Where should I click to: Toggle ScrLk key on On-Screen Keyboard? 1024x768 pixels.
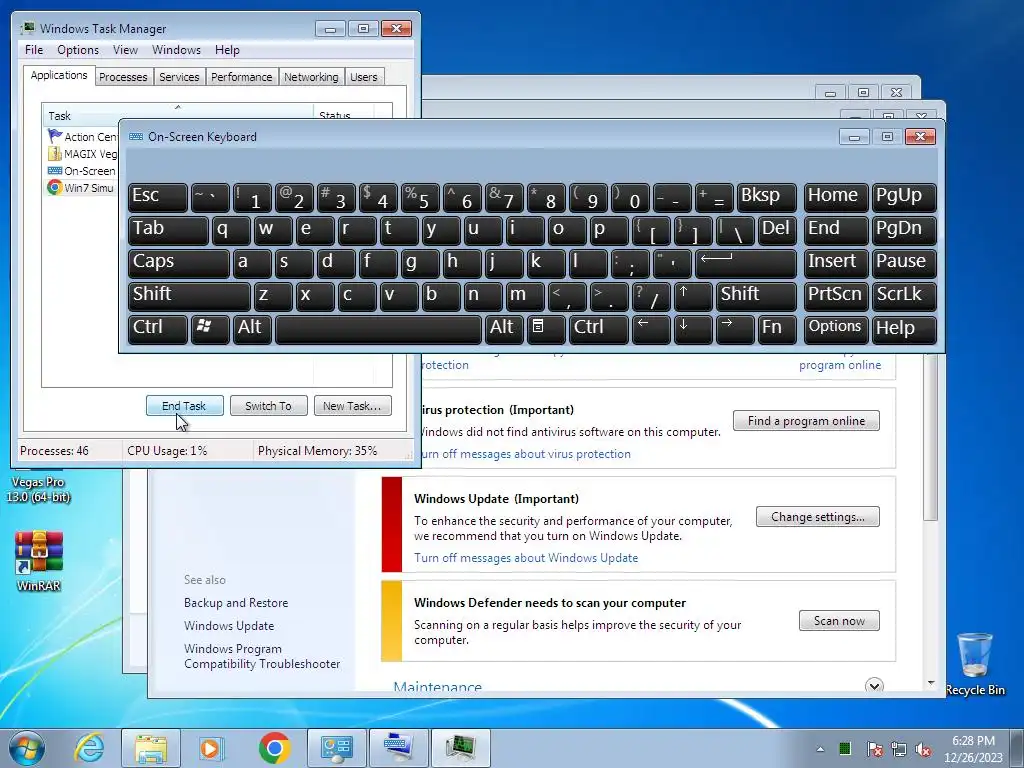[904, 295]
